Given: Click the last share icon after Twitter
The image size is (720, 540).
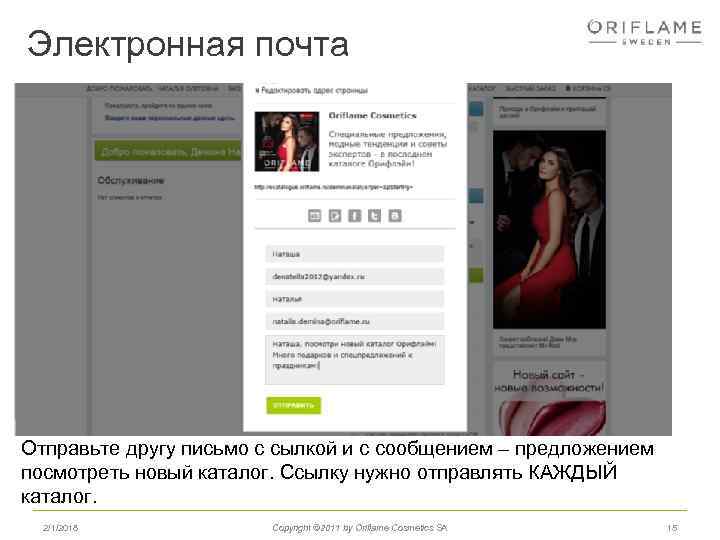Looking at the screenshot, I should point(395,215).
